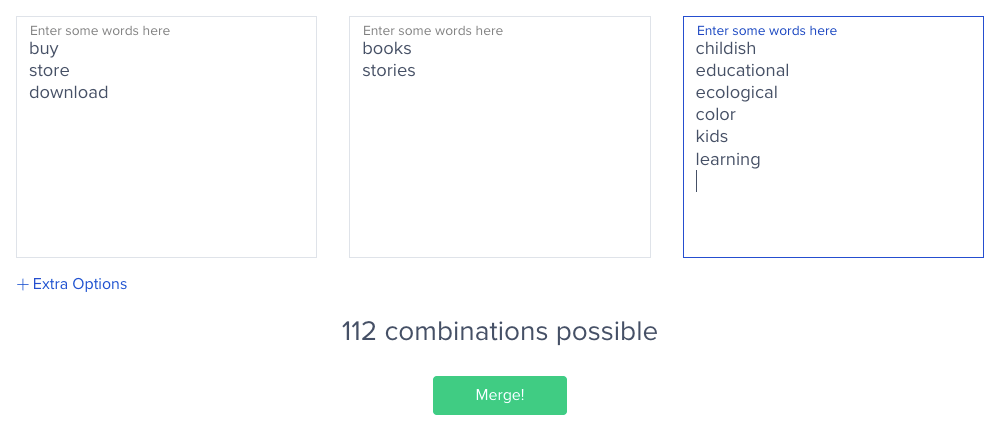Screen dimensions: 1007x432
Task: Click blank space below "stories" in middle box
Action: coord(499,170)
